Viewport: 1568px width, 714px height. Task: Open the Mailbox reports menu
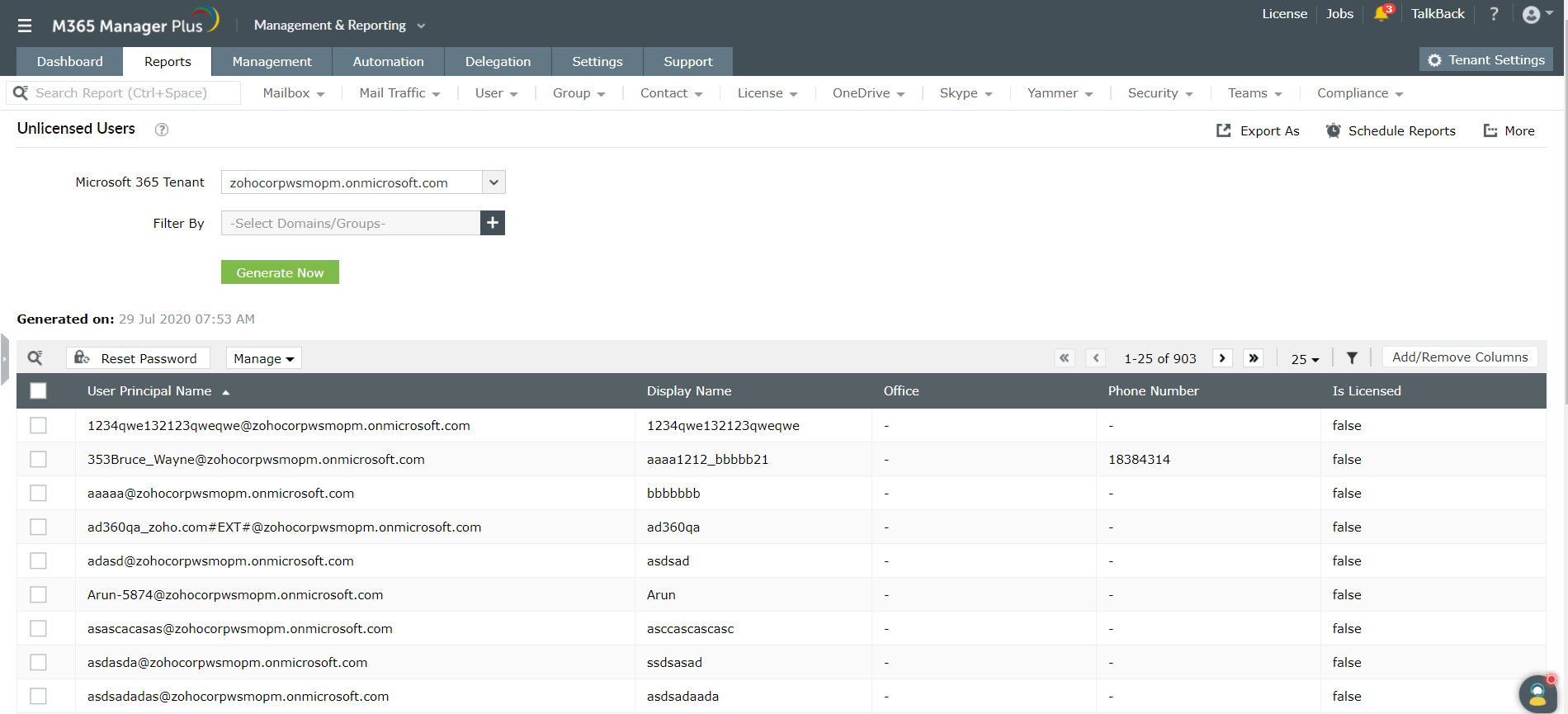pos(293,93)
